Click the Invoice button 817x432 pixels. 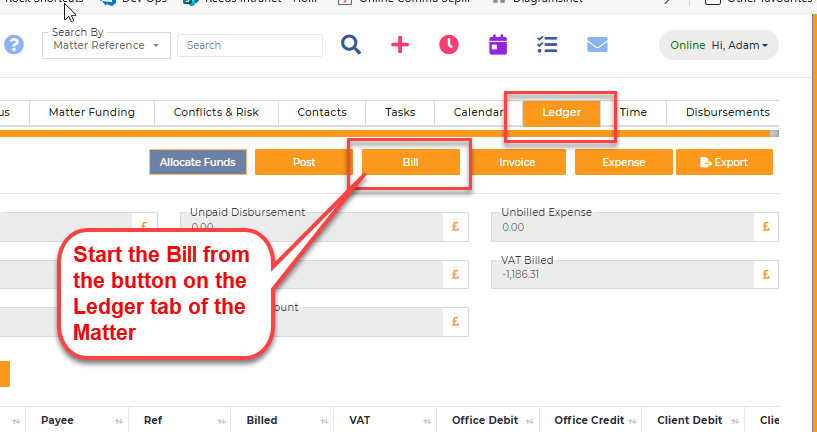click(517, 162)
